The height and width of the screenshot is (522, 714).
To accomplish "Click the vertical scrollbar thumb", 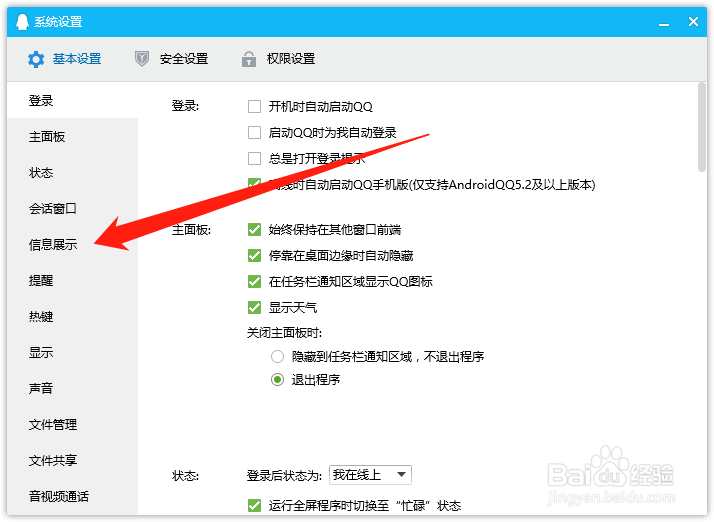I will [x=702, y=127].
